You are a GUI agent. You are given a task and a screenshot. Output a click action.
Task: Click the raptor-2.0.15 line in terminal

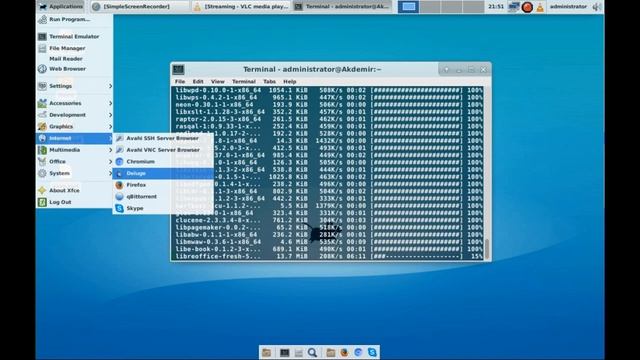pos(329,119)
